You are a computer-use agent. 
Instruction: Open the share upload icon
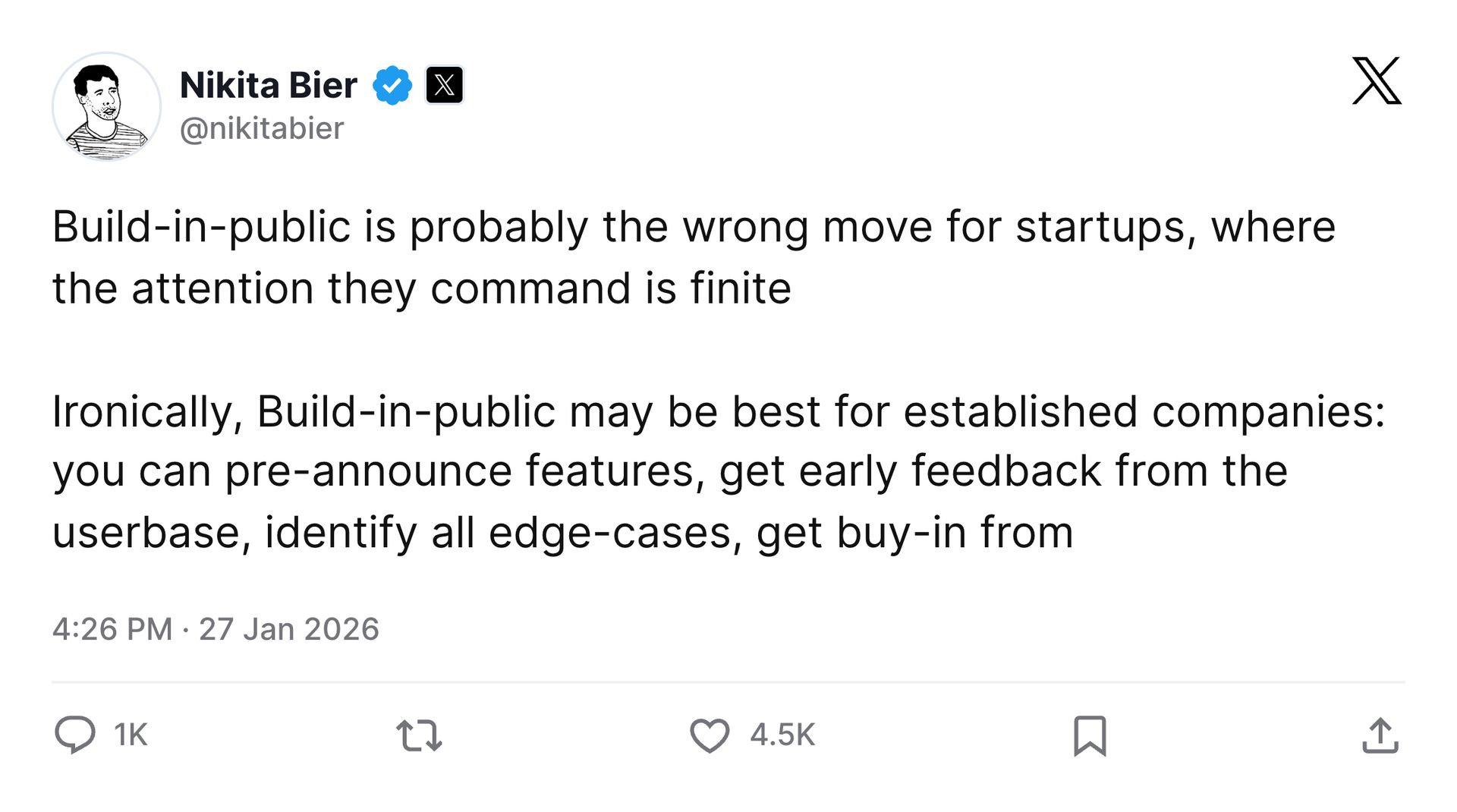click(1380, 735)
